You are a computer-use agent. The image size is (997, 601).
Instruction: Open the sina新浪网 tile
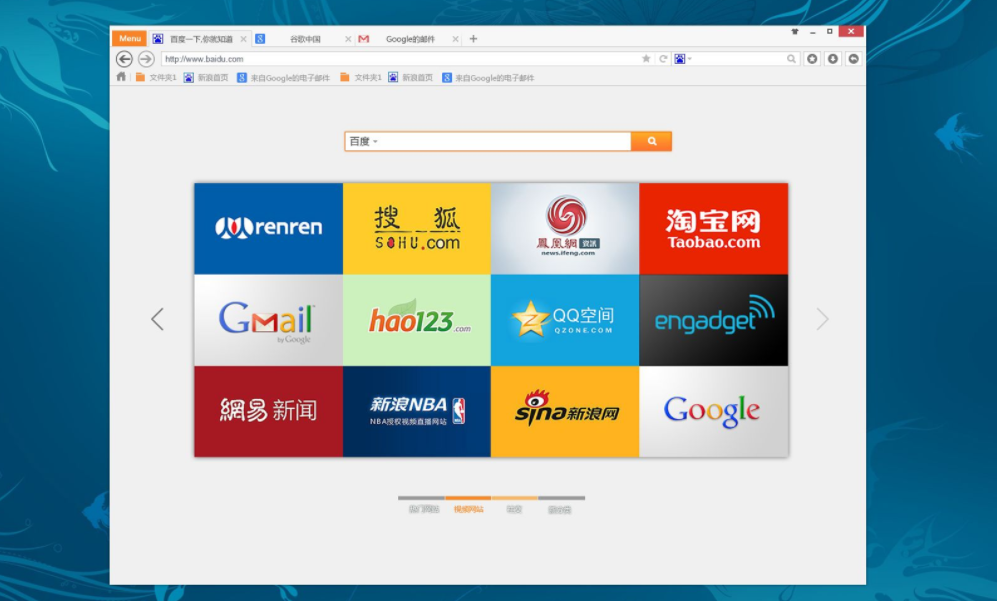click(565, 411)
